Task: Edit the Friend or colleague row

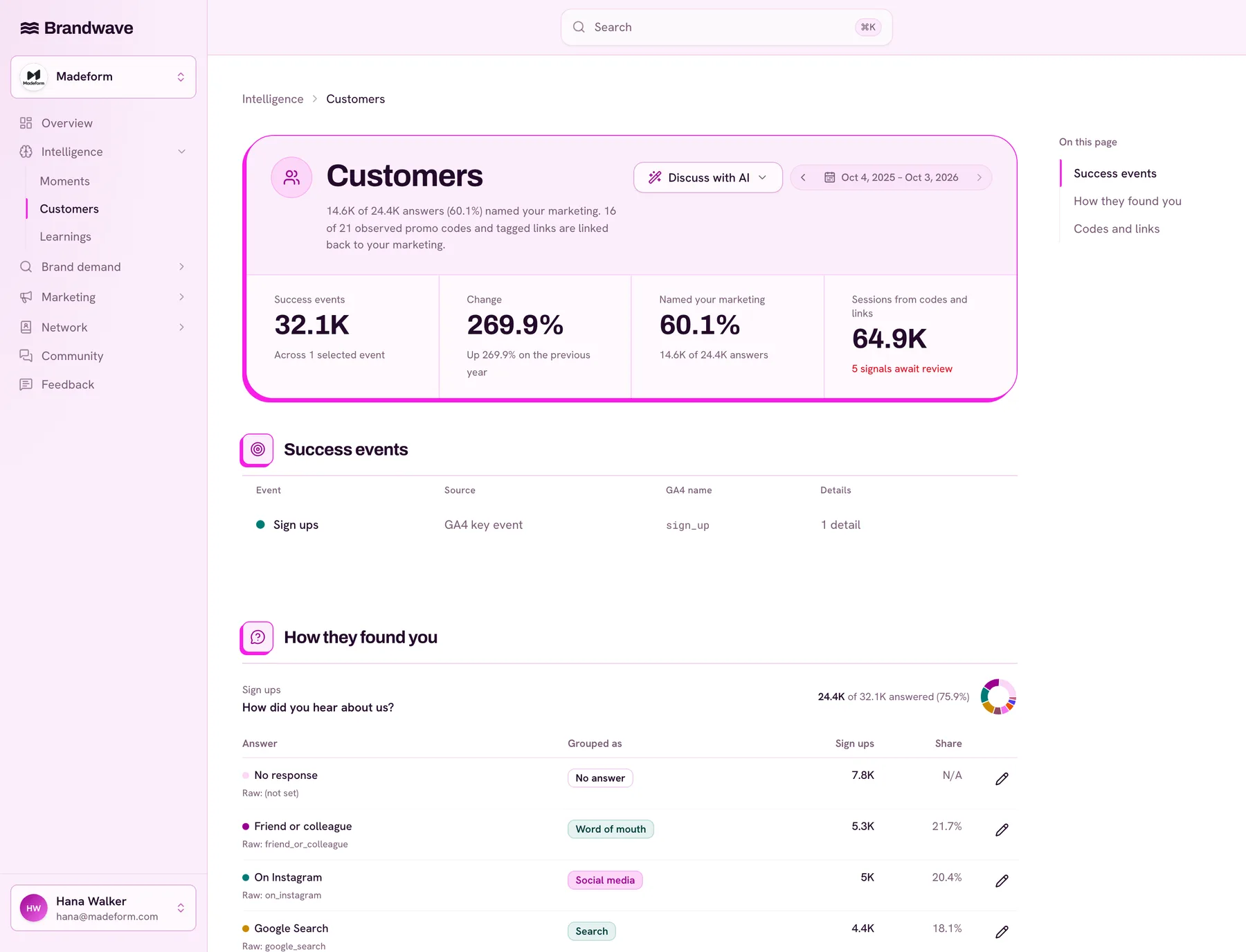Action: pos(1002,829)
